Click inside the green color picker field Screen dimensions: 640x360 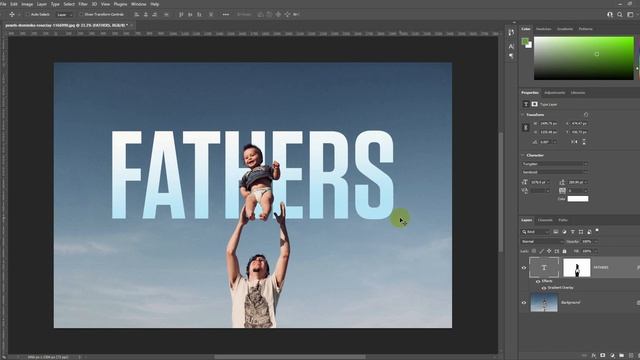click(x=584, y=58)
